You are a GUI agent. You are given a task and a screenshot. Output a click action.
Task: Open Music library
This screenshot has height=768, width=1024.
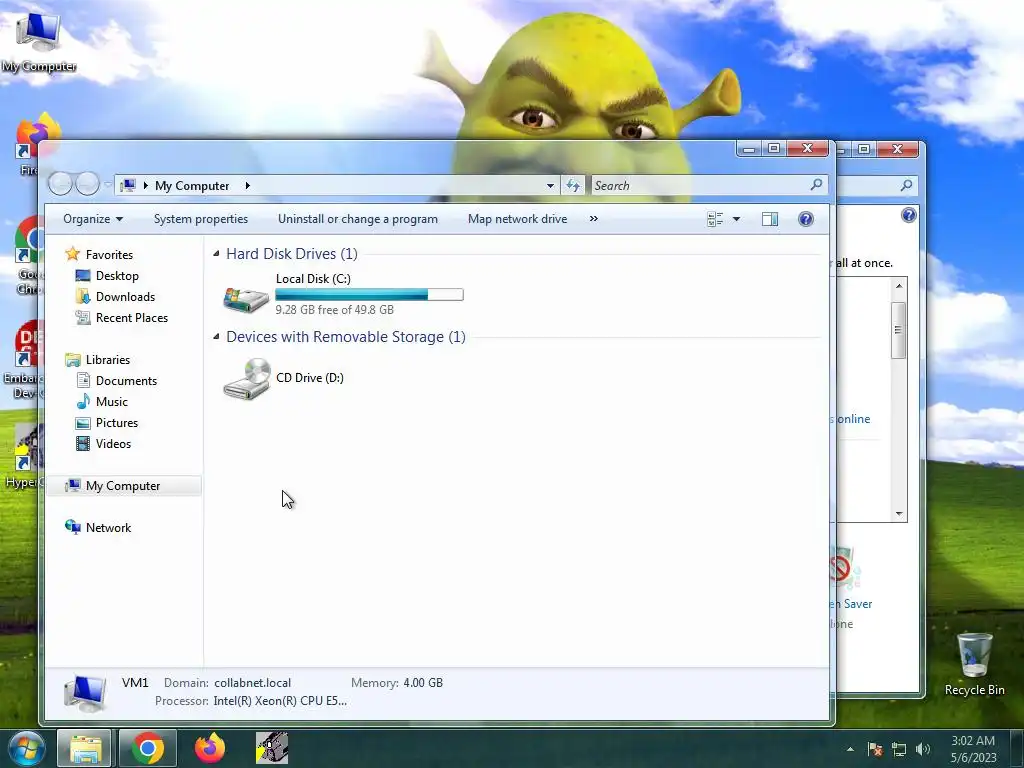[x=112, y=402]
